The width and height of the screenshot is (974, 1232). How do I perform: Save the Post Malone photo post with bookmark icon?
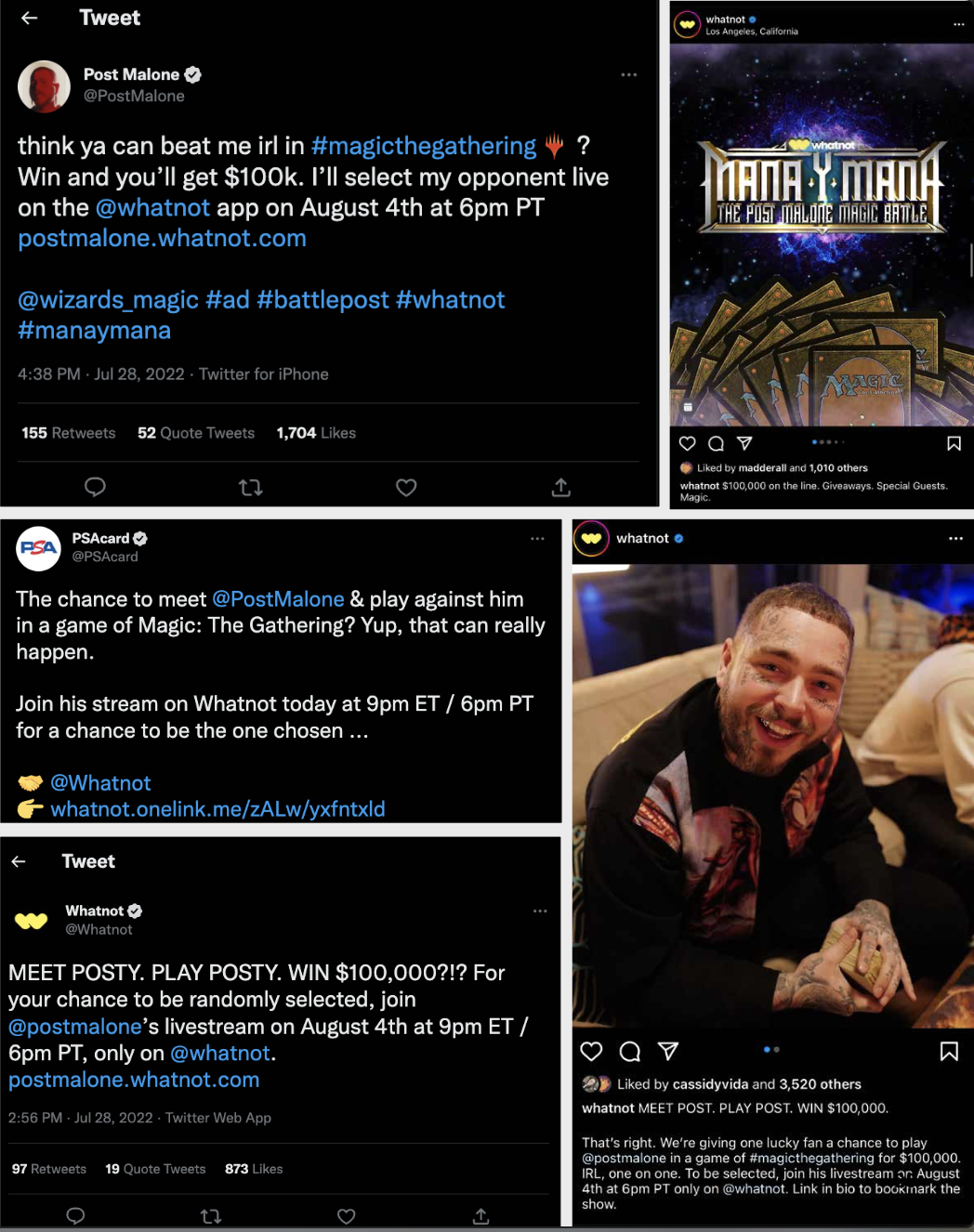pyautogui.click(x=949, y=1051)
